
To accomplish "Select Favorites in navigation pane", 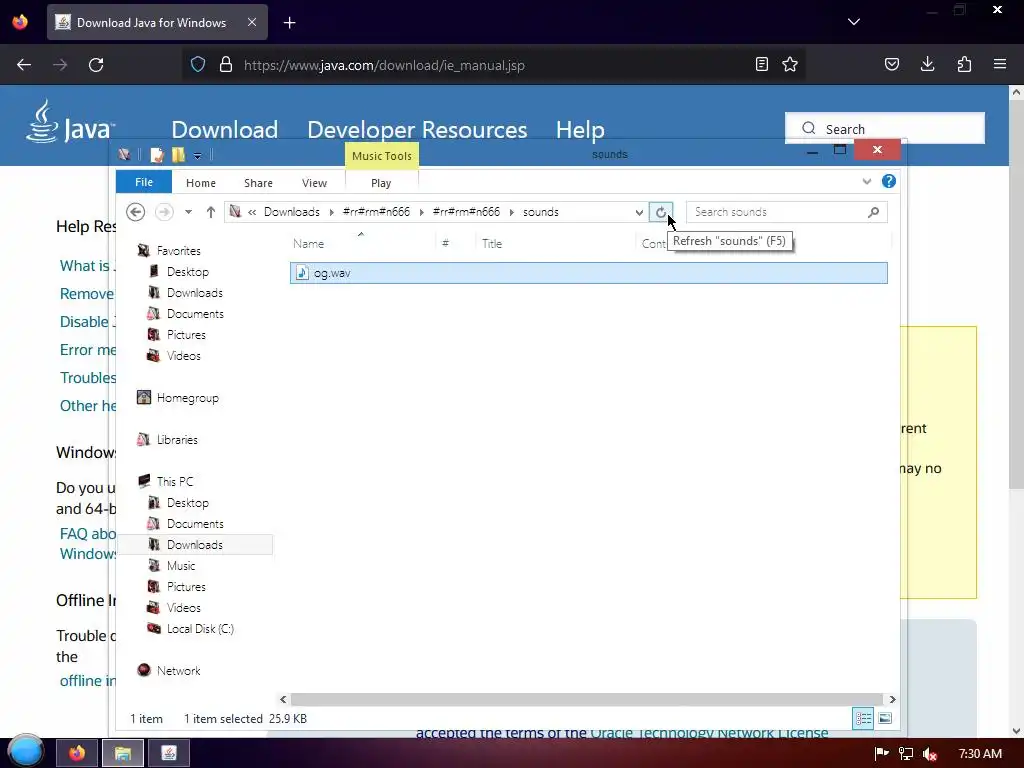I will click(178, 251).
